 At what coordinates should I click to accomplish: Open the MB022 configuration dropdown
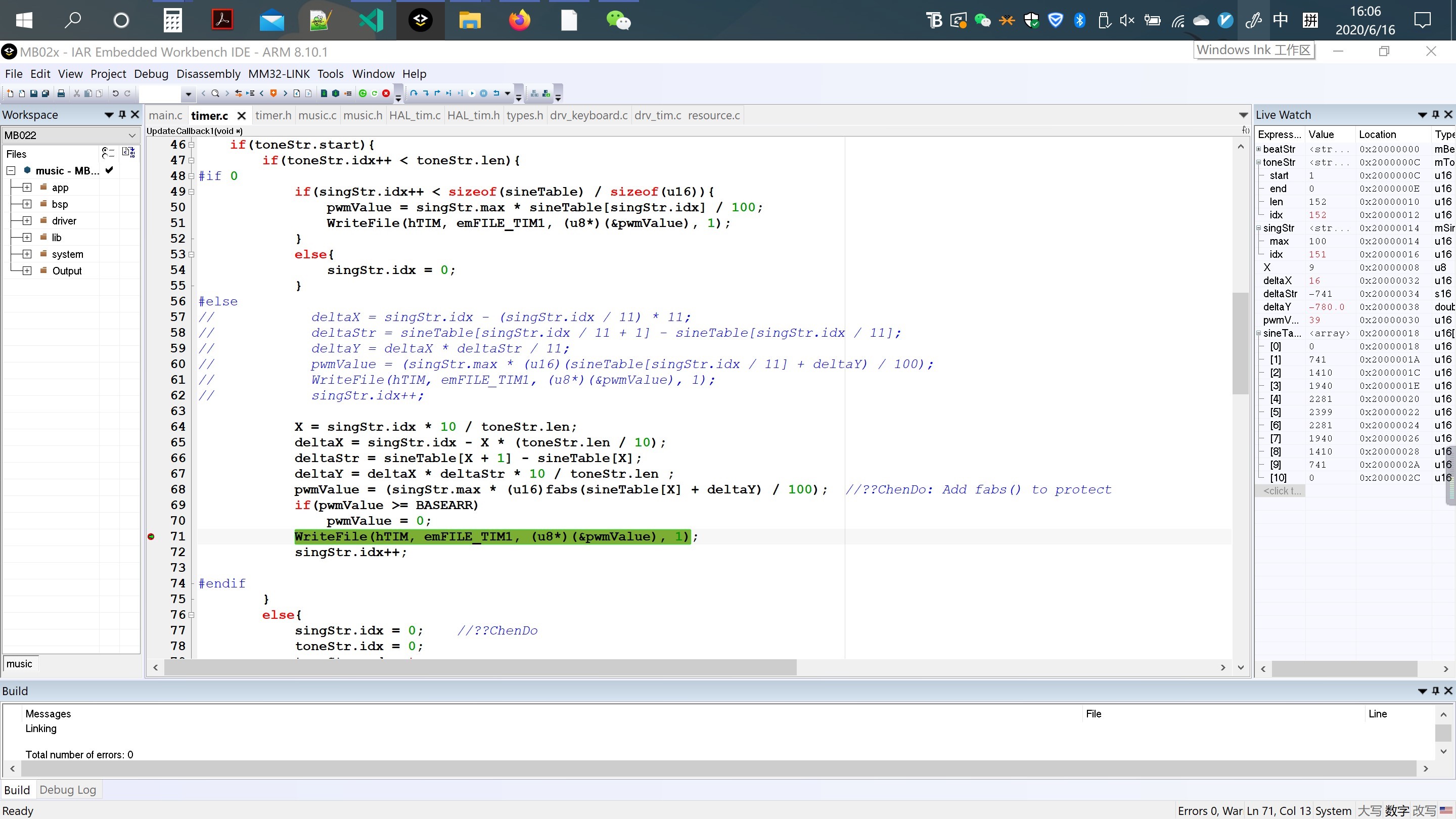(x=131, y=135)
